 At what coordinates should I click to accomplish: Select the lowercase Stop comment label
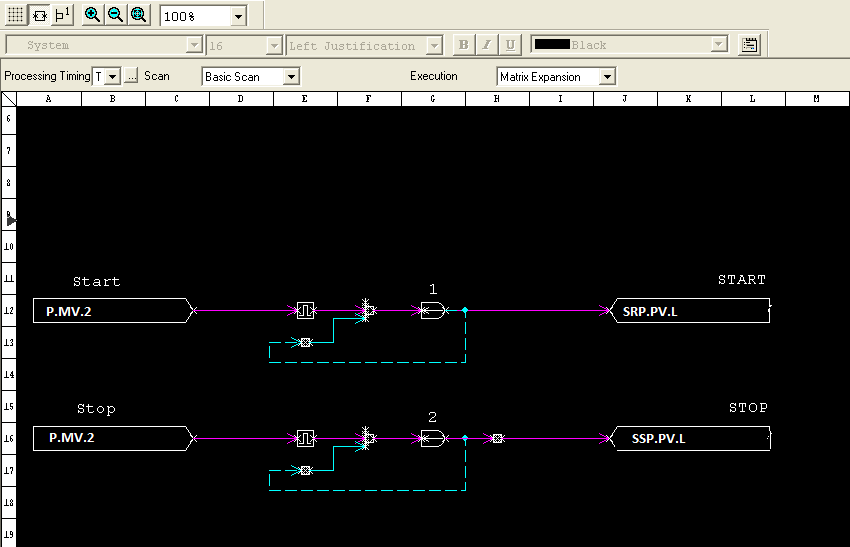pos(96,409)
